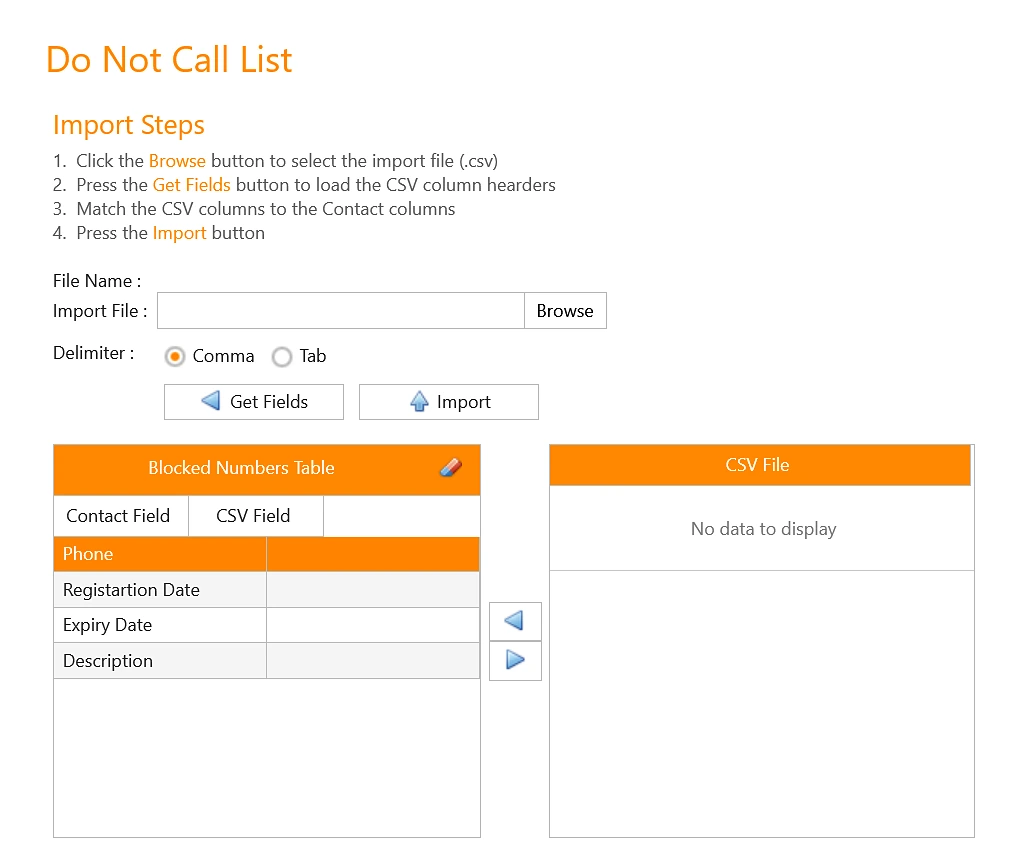The image size is (1022, 866).
Task: Select the Expiry Date row
Action: 267,626
